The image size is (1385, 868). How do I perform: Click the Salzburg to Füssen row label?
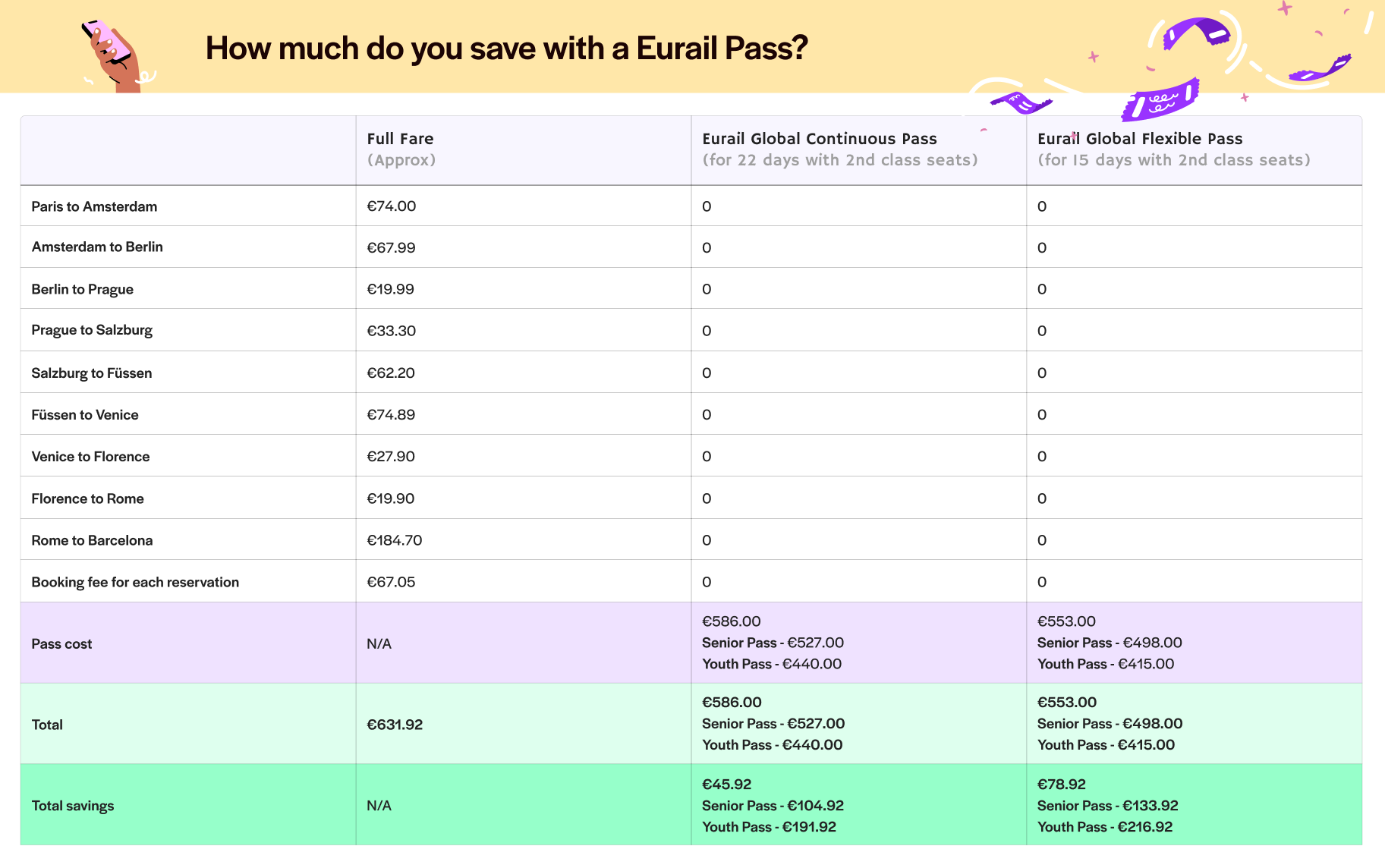click(x=91, y=373)
